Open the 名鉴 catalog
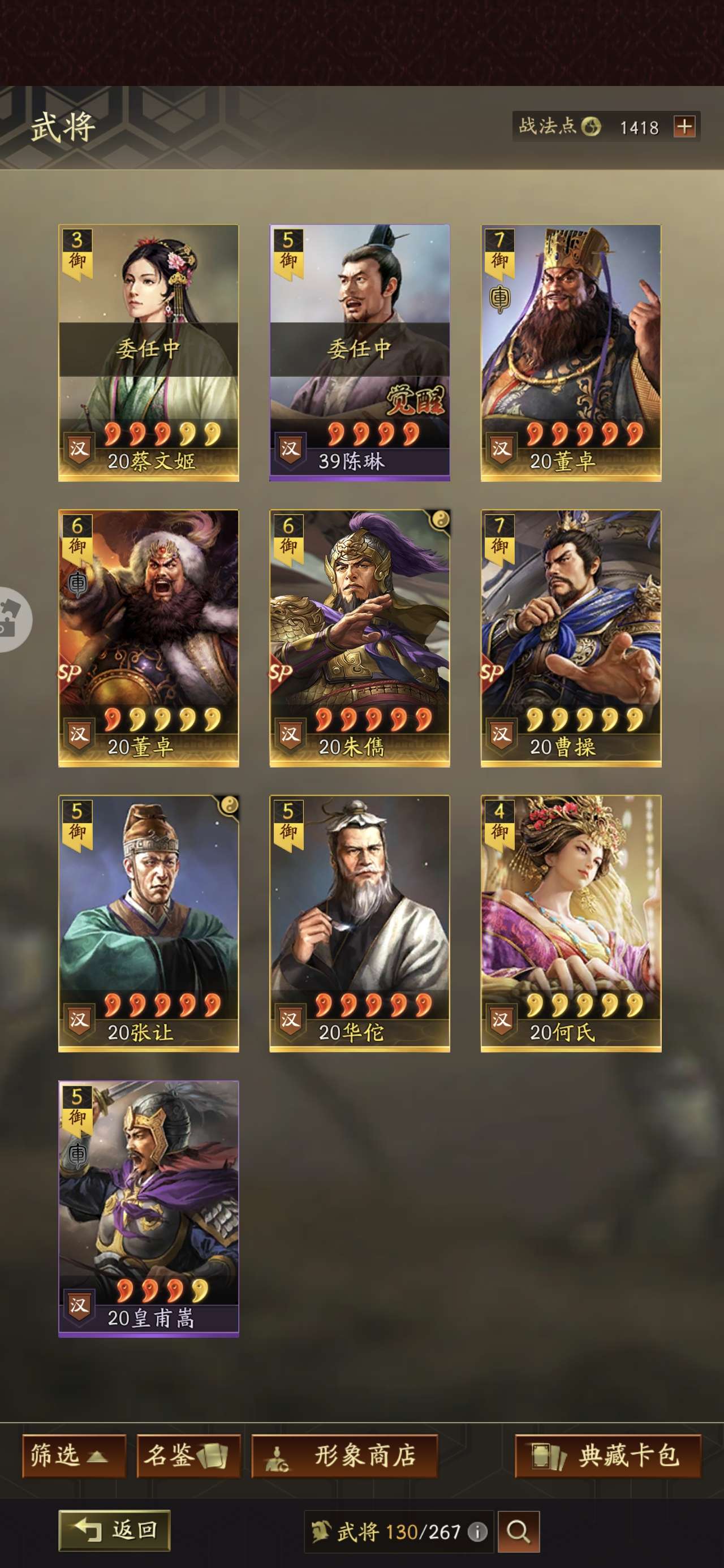724x1568 pixels. point(189,1455)
